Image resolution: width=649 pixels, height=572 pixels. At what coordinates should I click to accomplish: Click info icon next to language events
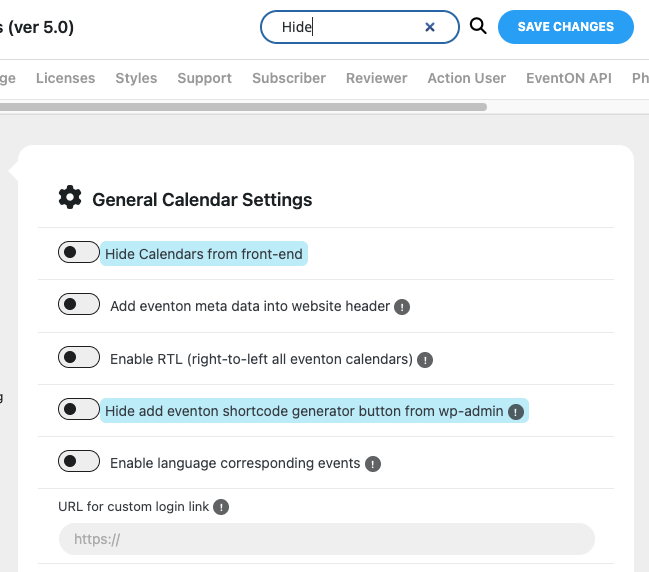(372, 464)
